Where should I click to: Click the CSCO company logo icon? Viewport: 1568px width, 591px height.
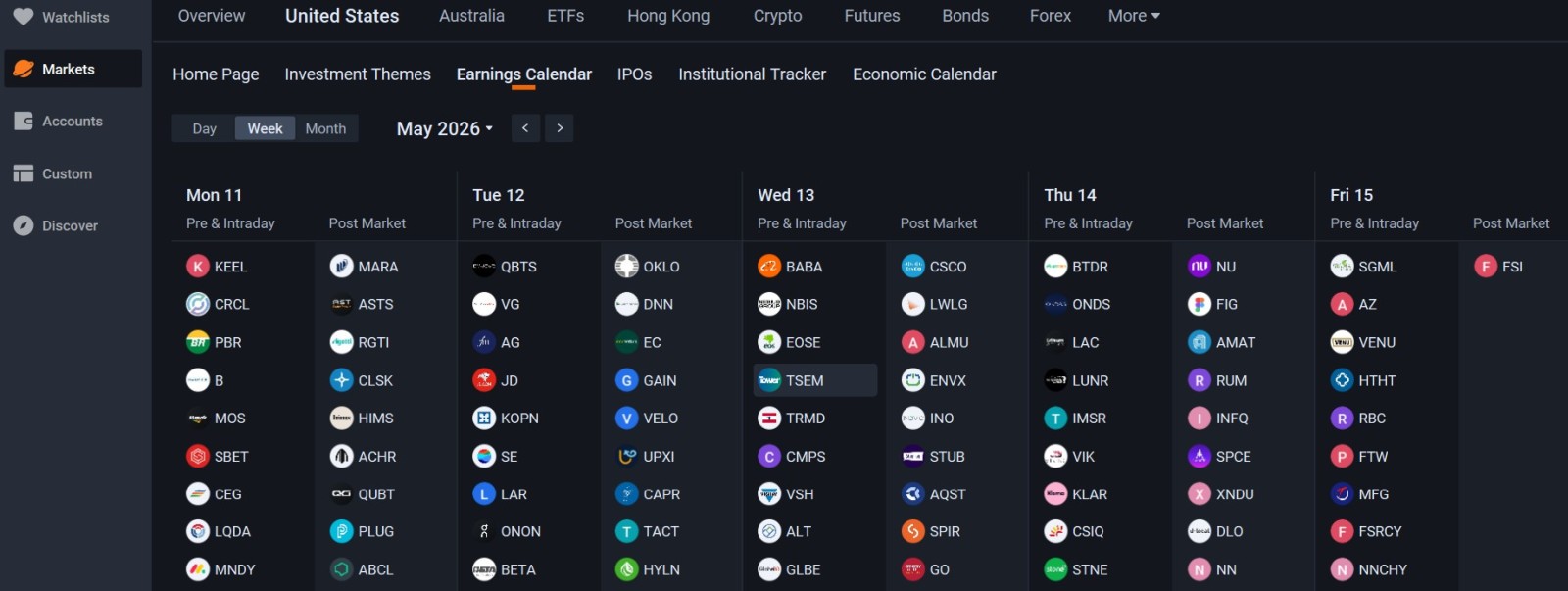[912, 266]
